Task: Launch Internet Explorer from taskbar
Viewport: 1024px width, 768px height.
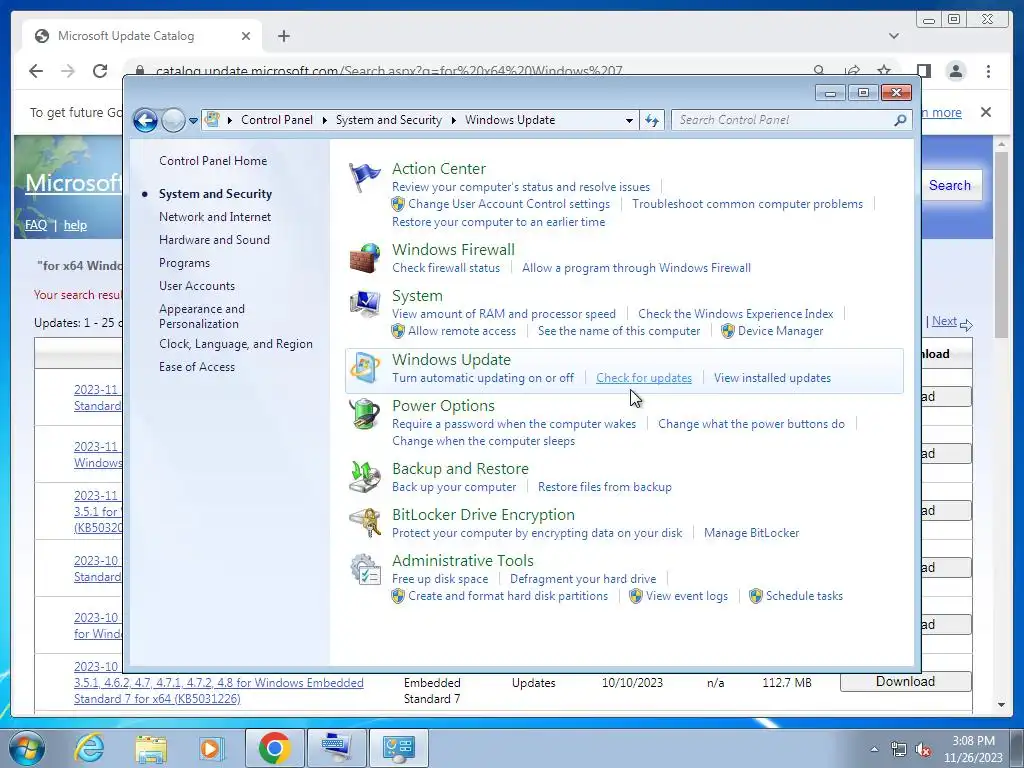Action: click(x=89, y=748)
